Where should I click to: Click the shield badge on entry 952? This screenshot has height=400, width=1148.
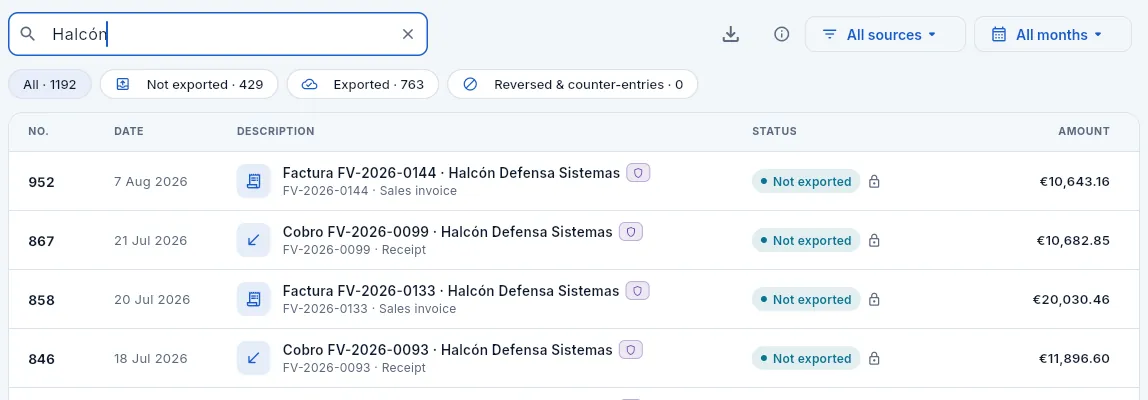click(638, 173)
